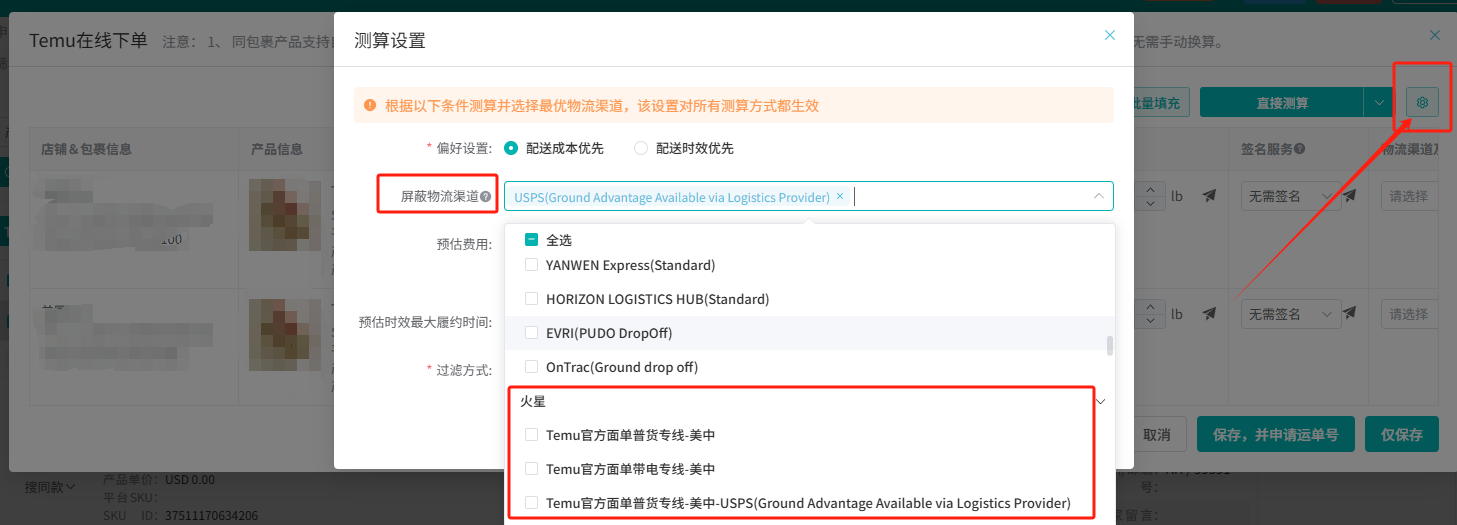Toggle the 全选 checkbox

click(x=532, y=240)
